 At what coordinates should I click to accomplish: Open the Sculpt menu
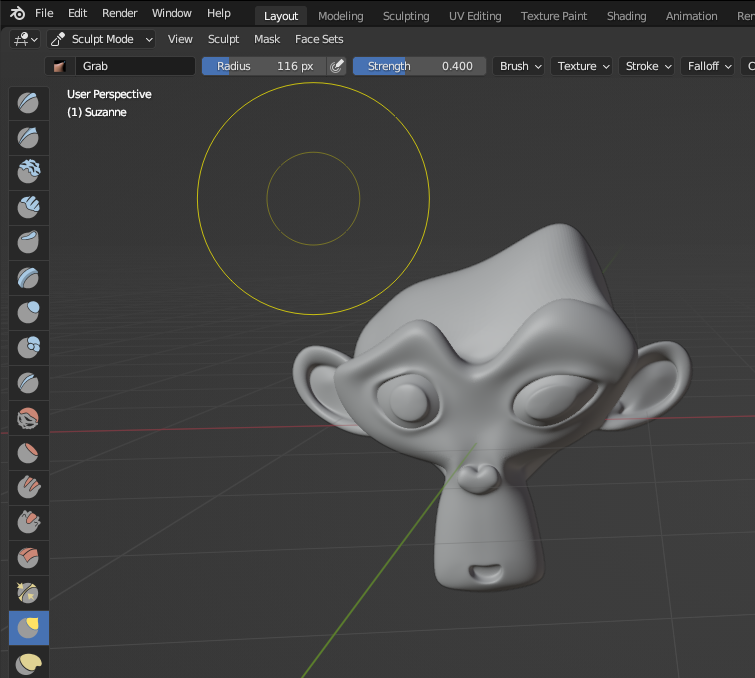(x=223, y=39)
